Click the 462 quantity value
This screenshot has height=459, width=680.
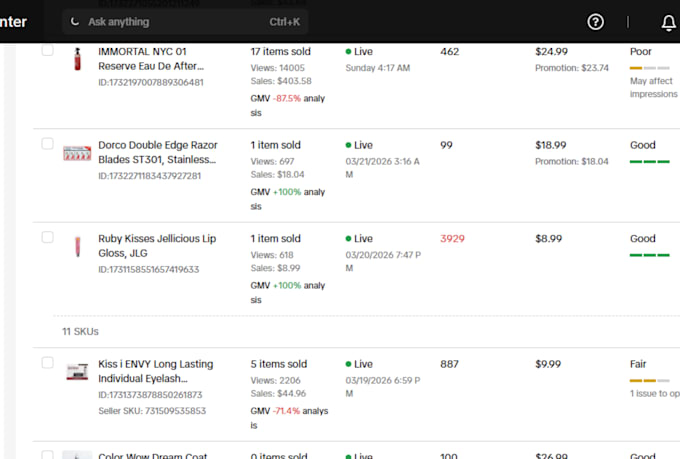(449, 52)
